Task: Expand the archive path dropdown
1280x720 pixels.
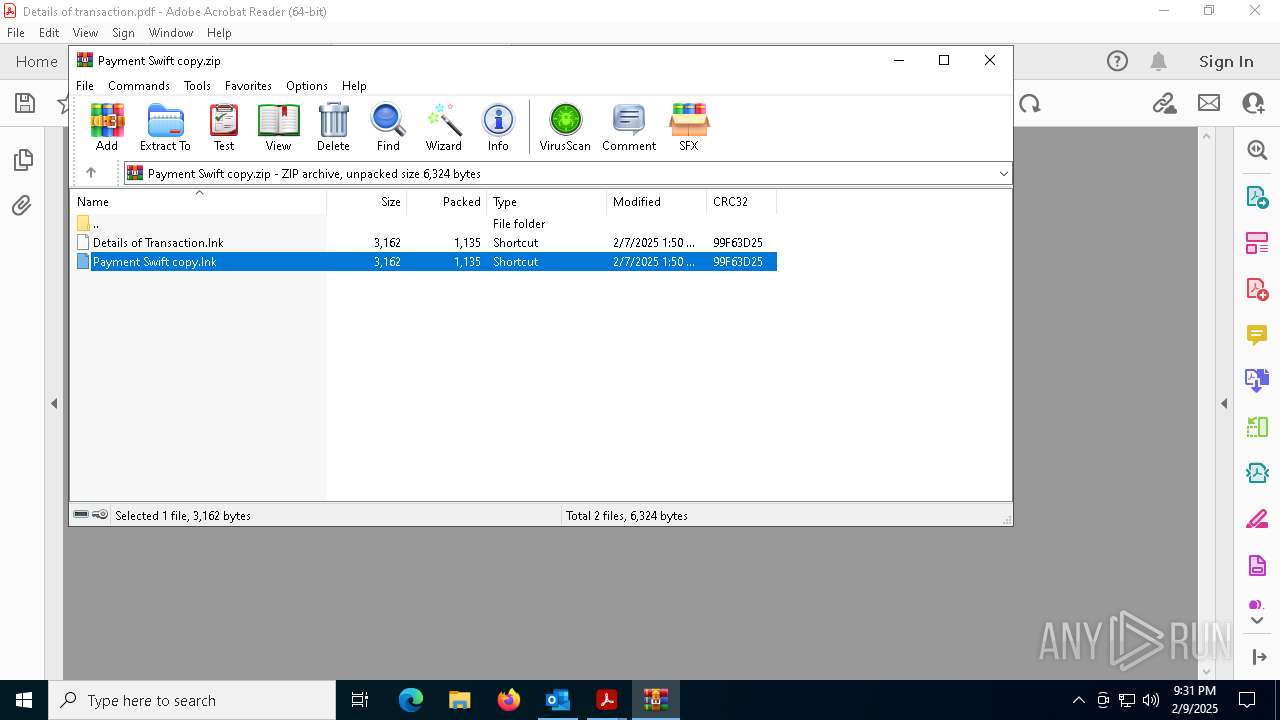Action: pyautogui.click(x=1003, y=174)
